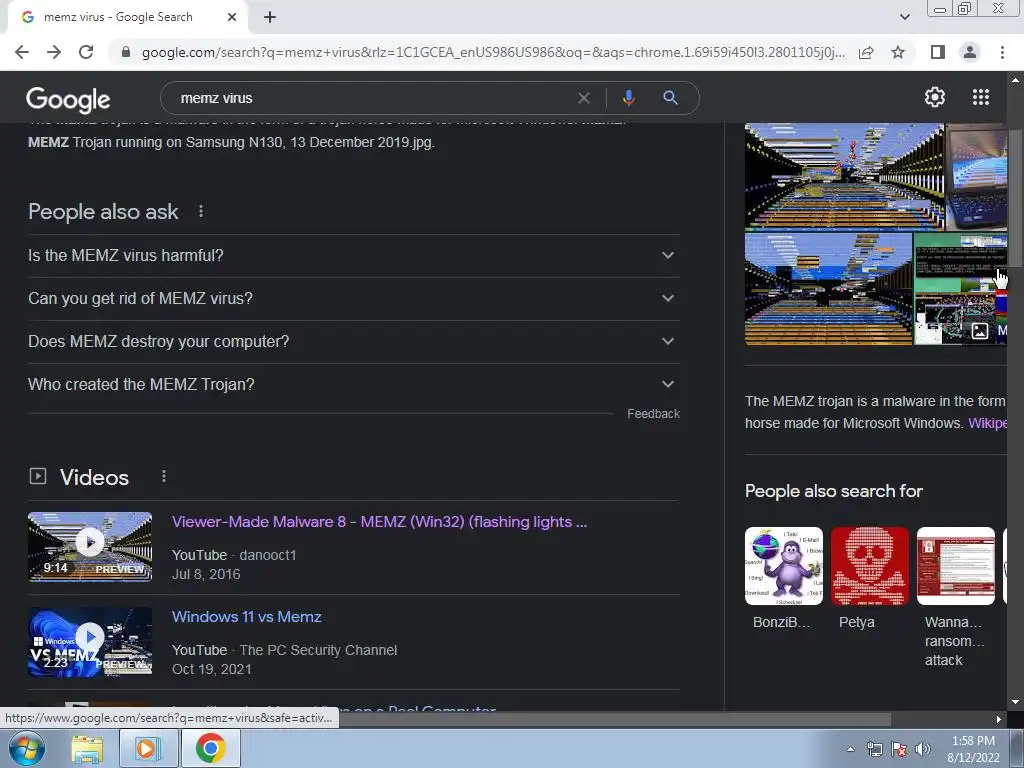Open the "Windows 11 vs Memz" link

tap(247, 616)
